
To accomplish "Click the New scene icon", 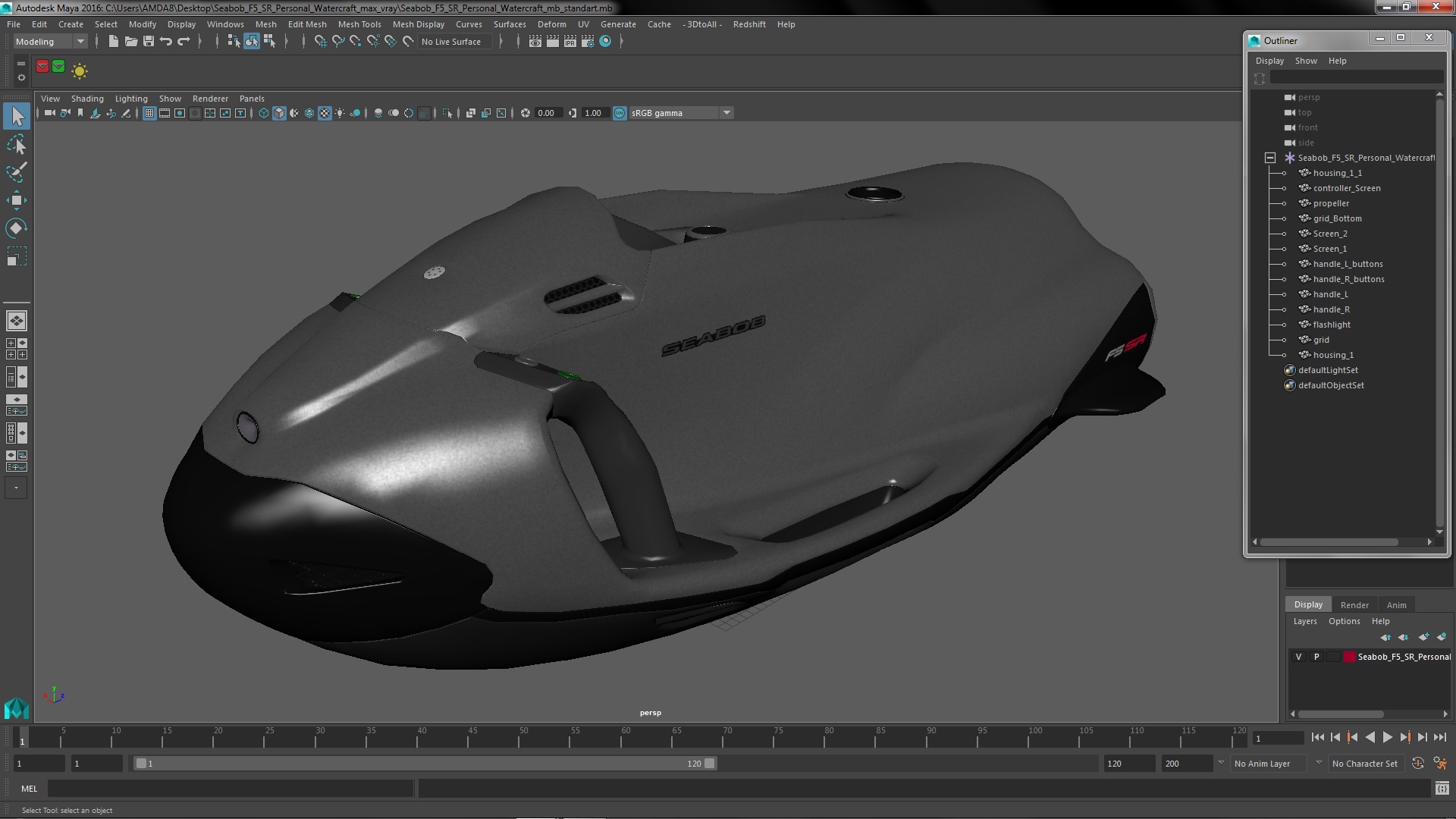I will click(114, 42).
